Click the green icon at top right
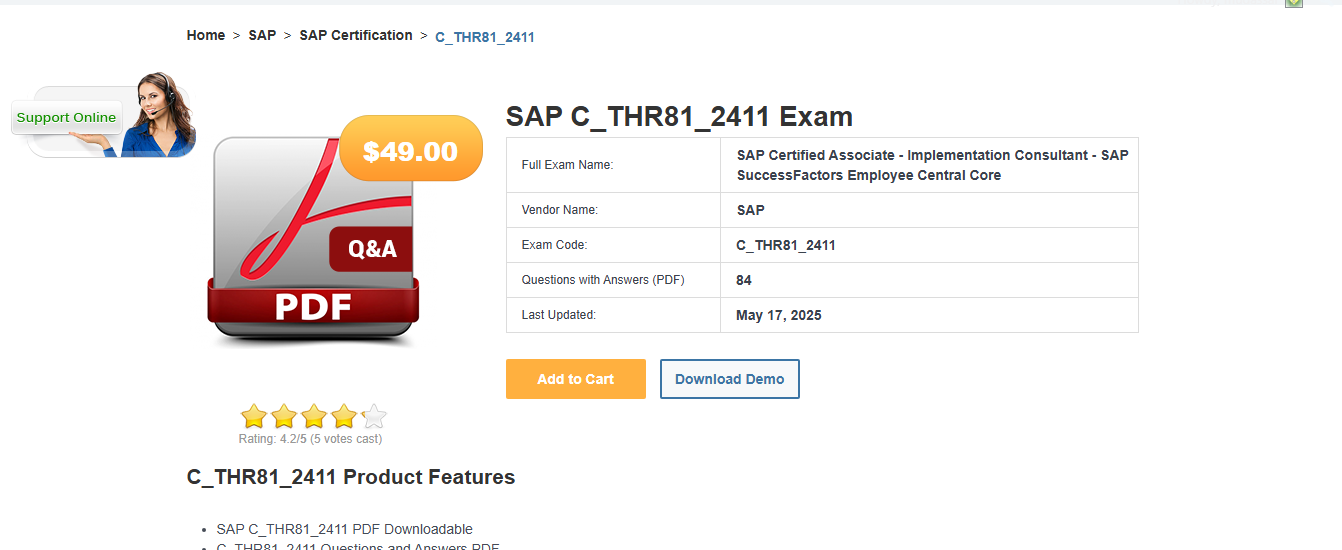 point(1294,3)
